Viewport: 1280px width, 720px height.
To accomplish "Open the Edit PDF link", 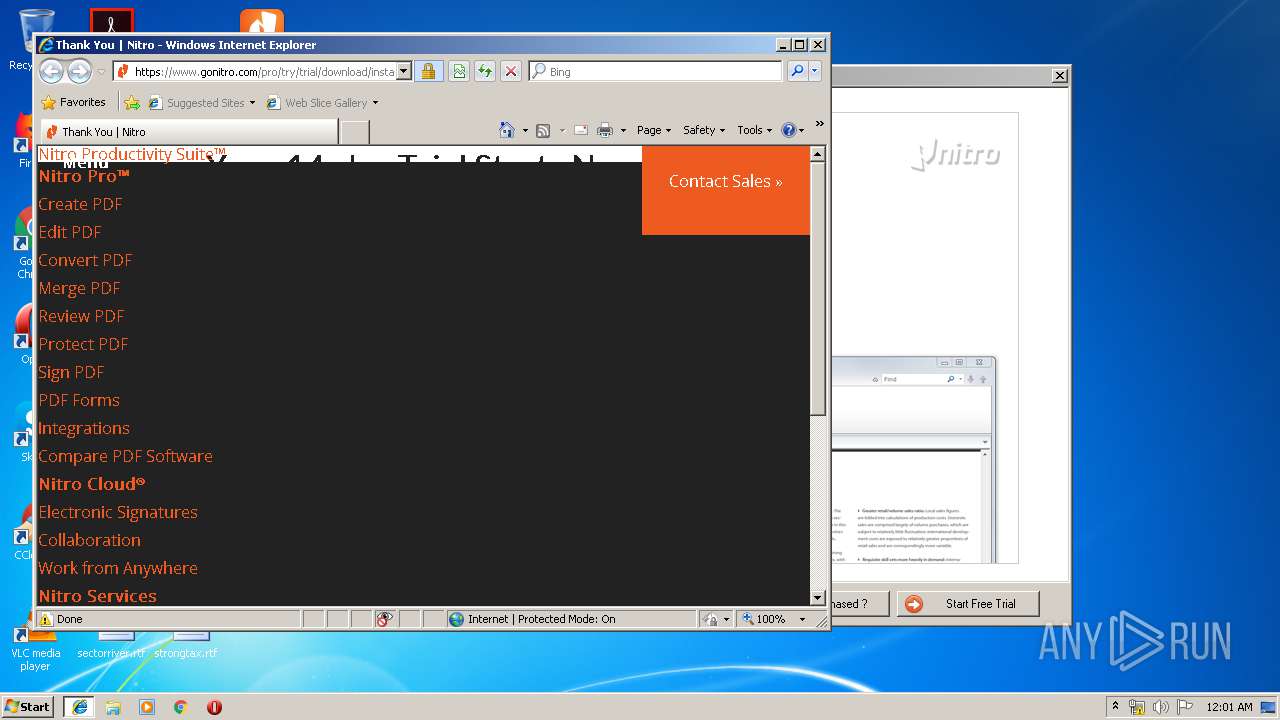I will point(70,232).
